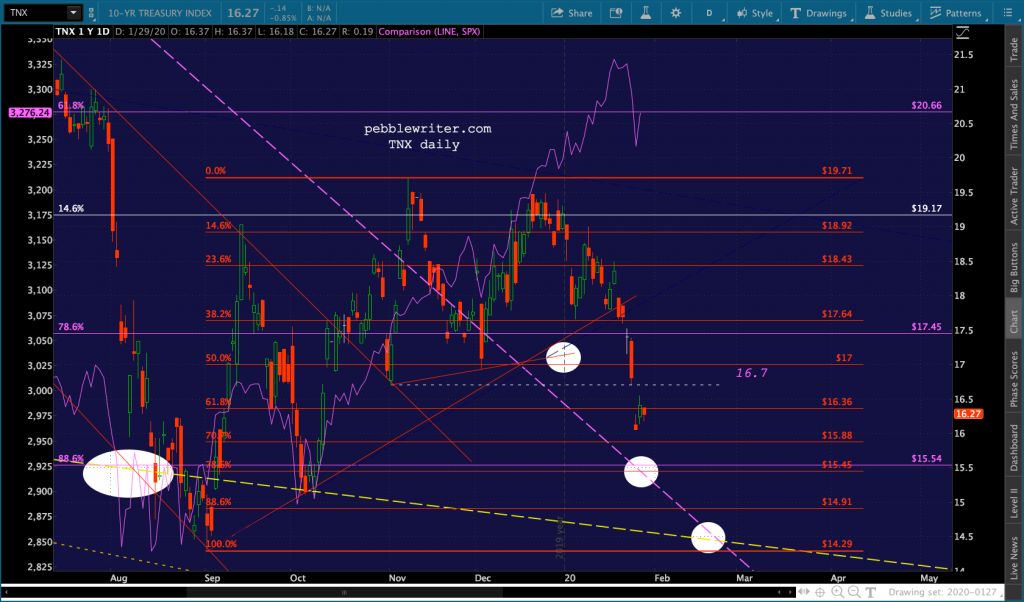This screenshot has height=602, width=1024.
Task: Open the Patterns menu
Action: 956,13
